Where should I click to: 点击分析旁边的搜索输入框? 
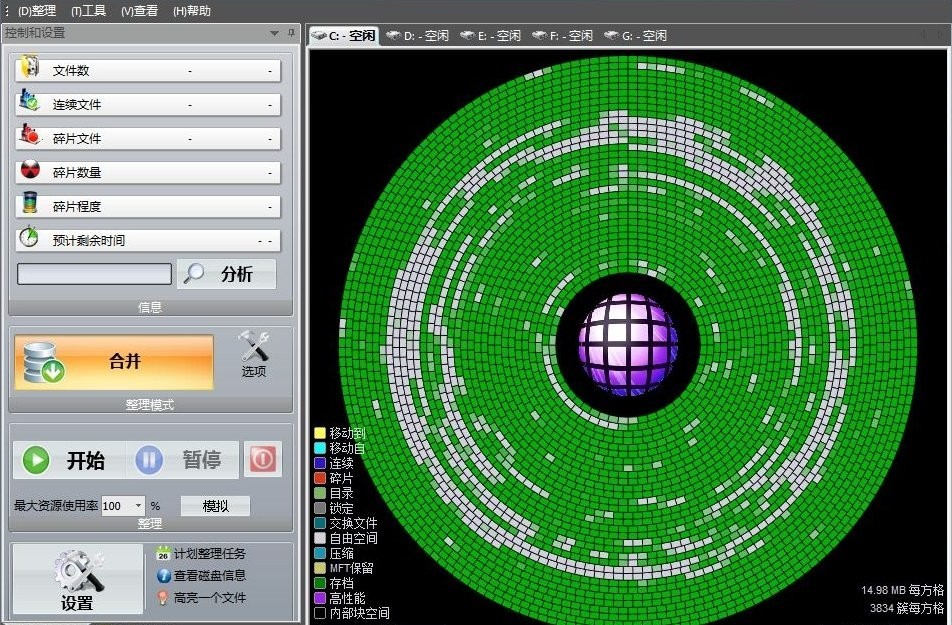click(x=94, y=273)
